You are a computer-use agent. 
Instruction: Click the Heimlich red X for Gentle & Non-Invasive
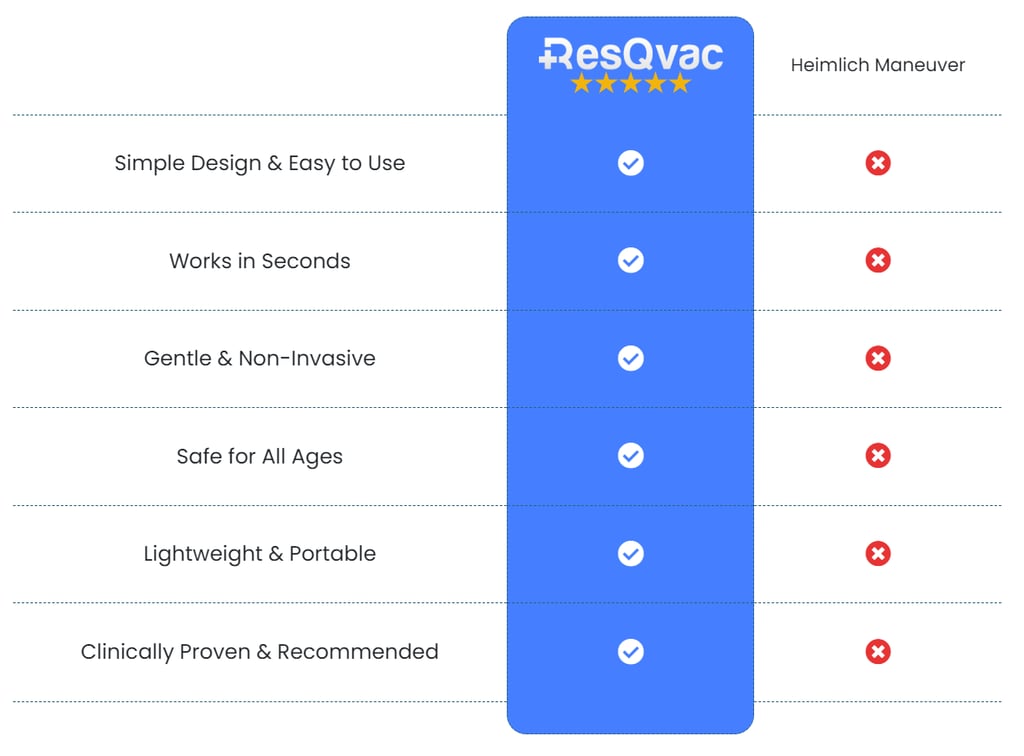pos(878,358)
